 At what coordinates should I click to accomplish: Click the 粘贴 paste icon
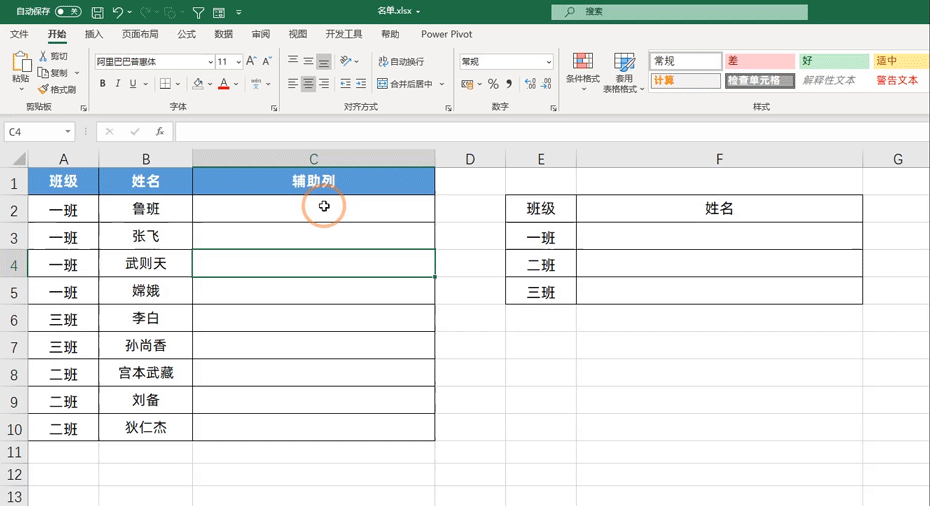[x=21, y=62]
